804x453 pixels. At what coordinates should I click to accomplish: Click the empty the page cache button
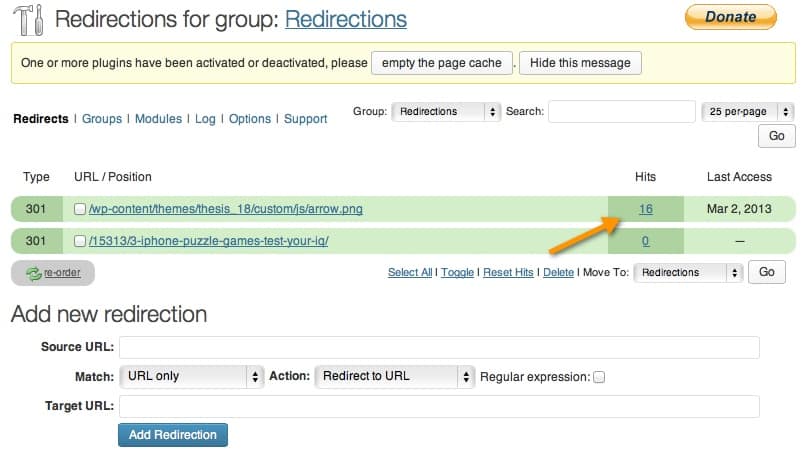click(x=441, y=63)
